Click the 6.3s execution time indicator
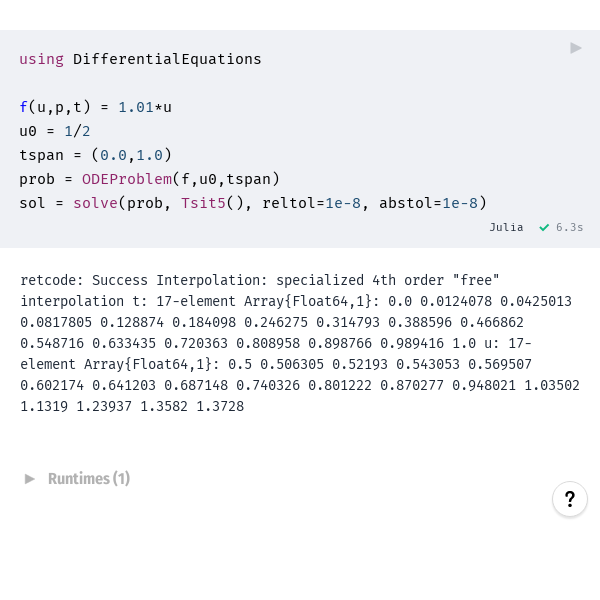 [x=569, y=227]
